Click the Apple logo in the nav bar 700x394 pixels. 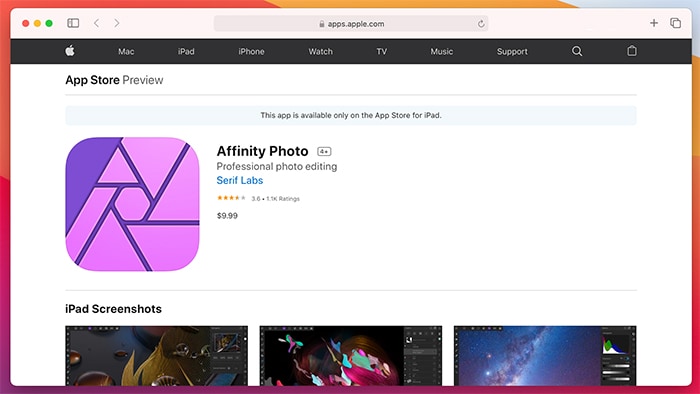pos(70,51)
